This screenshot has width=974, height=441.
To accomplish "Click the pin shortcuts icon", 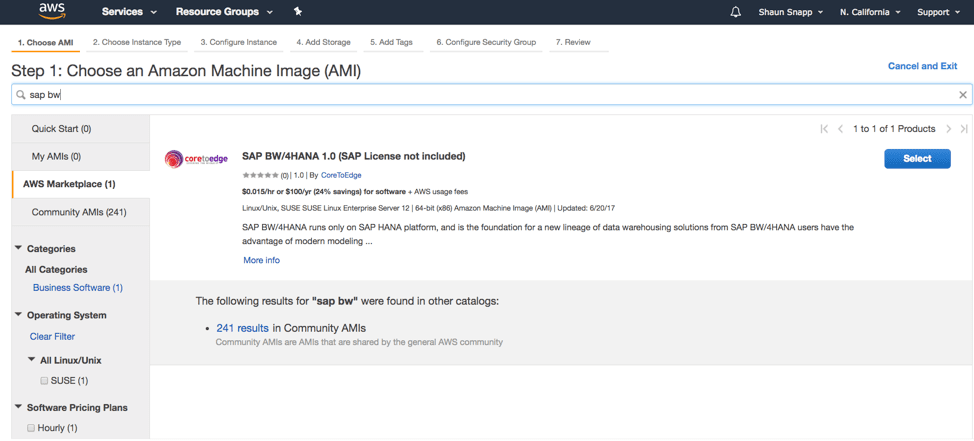I will pyautogui.click(x=298, y=12).
